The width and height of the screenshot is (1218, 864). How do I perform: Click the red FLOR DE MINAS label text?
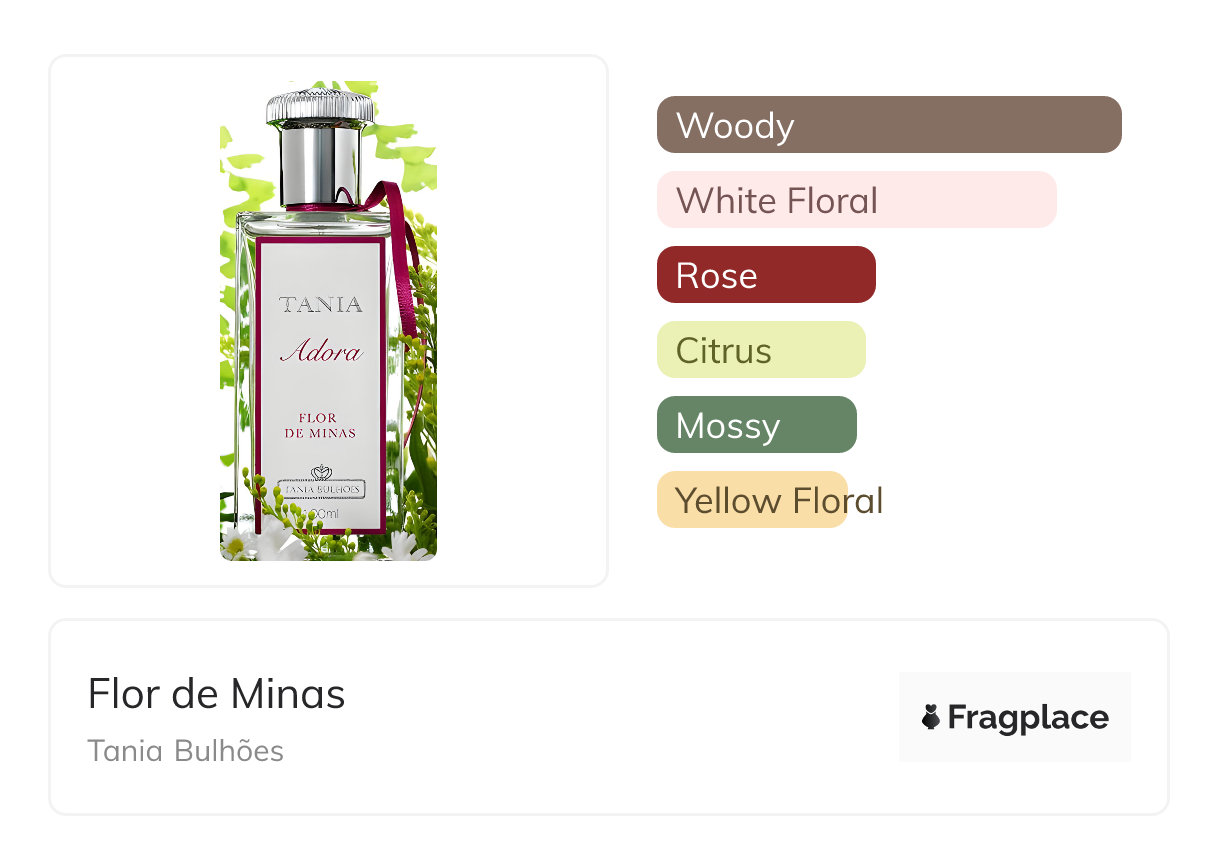pos(320,425)
